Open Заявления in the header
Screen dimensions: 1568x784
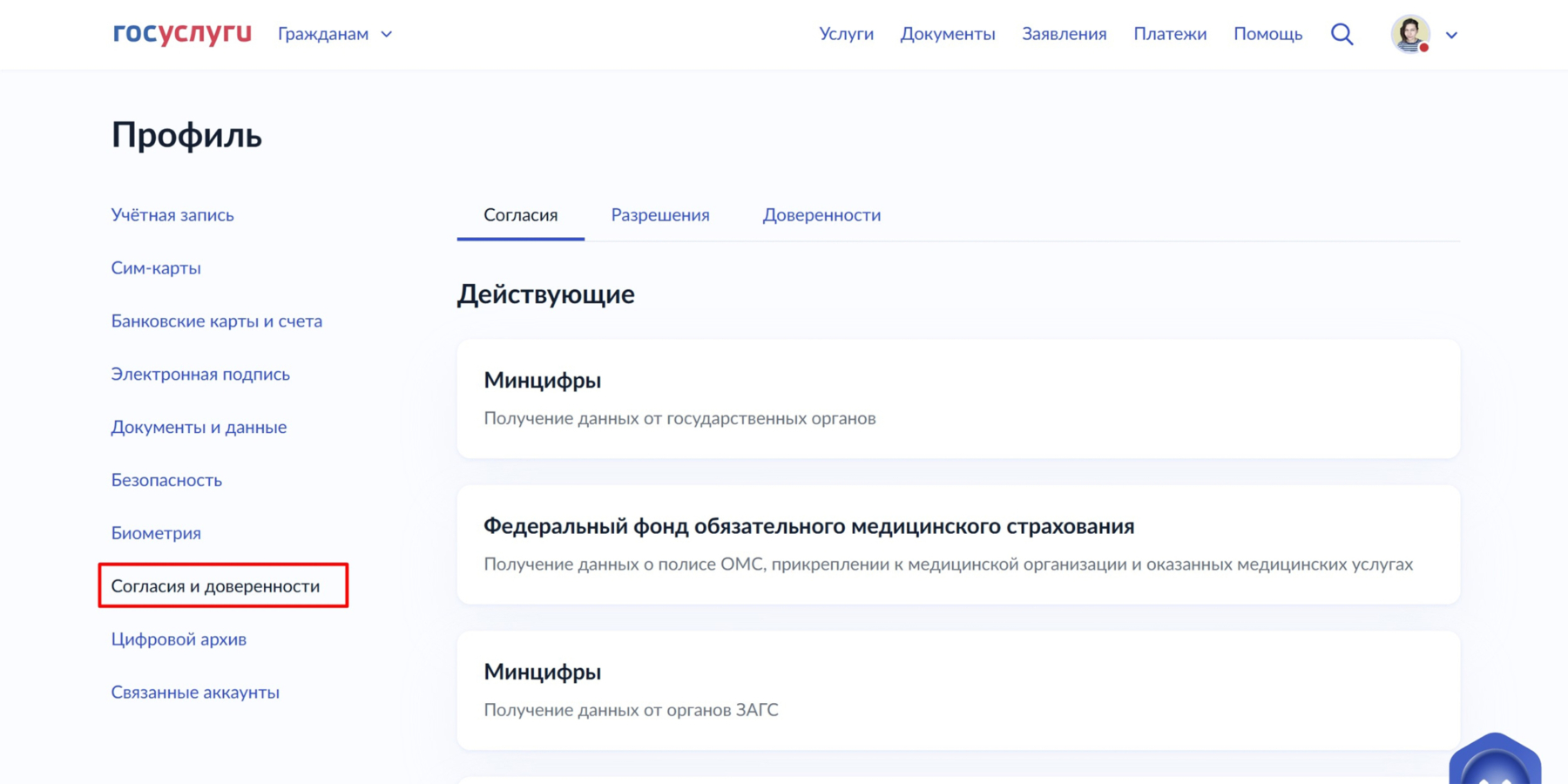[x=1064, y=34]
